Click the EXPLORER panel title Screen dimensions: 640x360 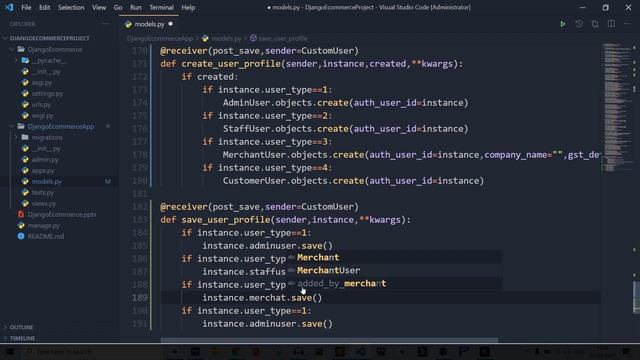click(22, 24)
